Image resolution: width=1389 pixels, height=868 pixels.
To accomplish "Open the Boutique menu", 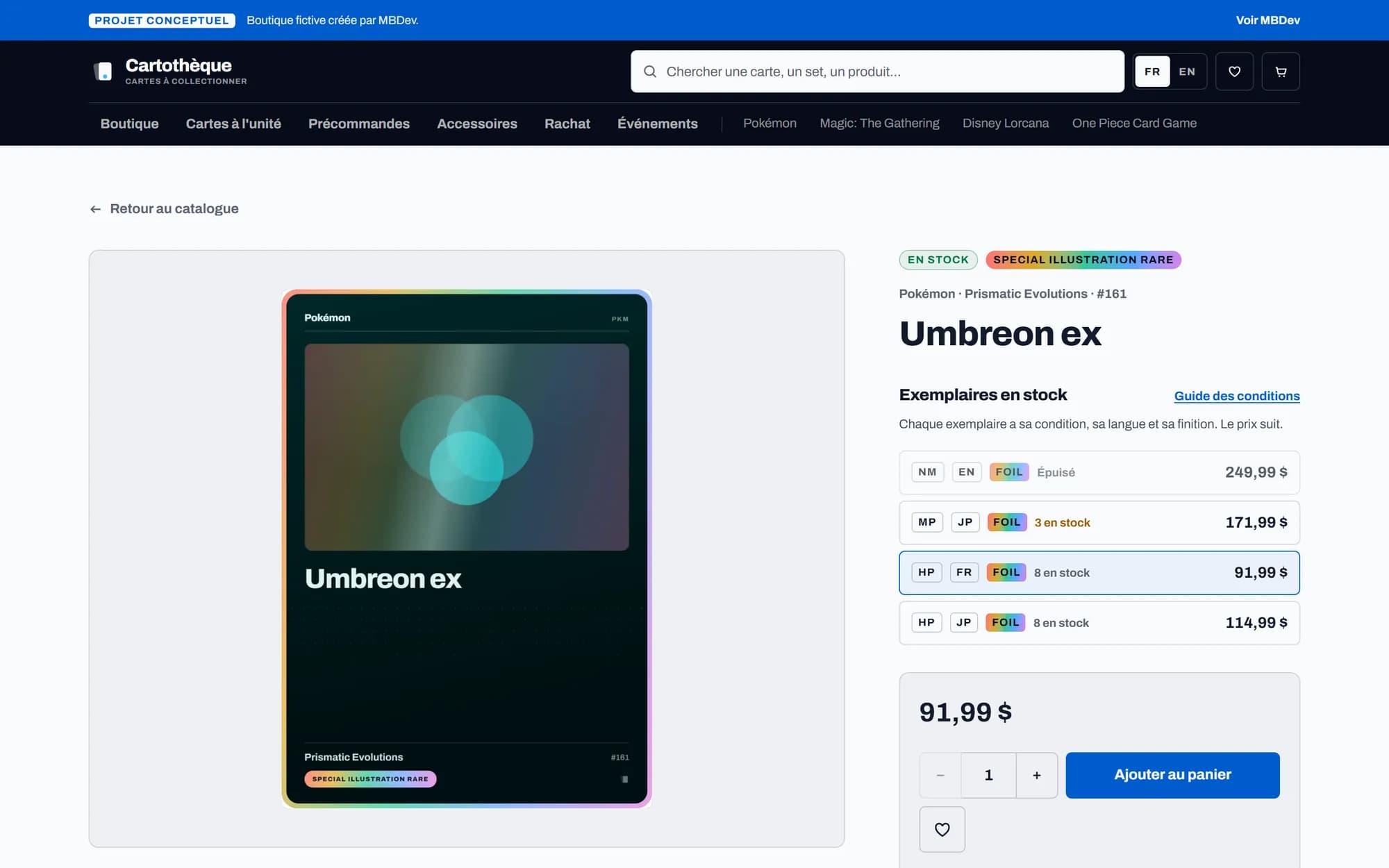I will (129, 124).
